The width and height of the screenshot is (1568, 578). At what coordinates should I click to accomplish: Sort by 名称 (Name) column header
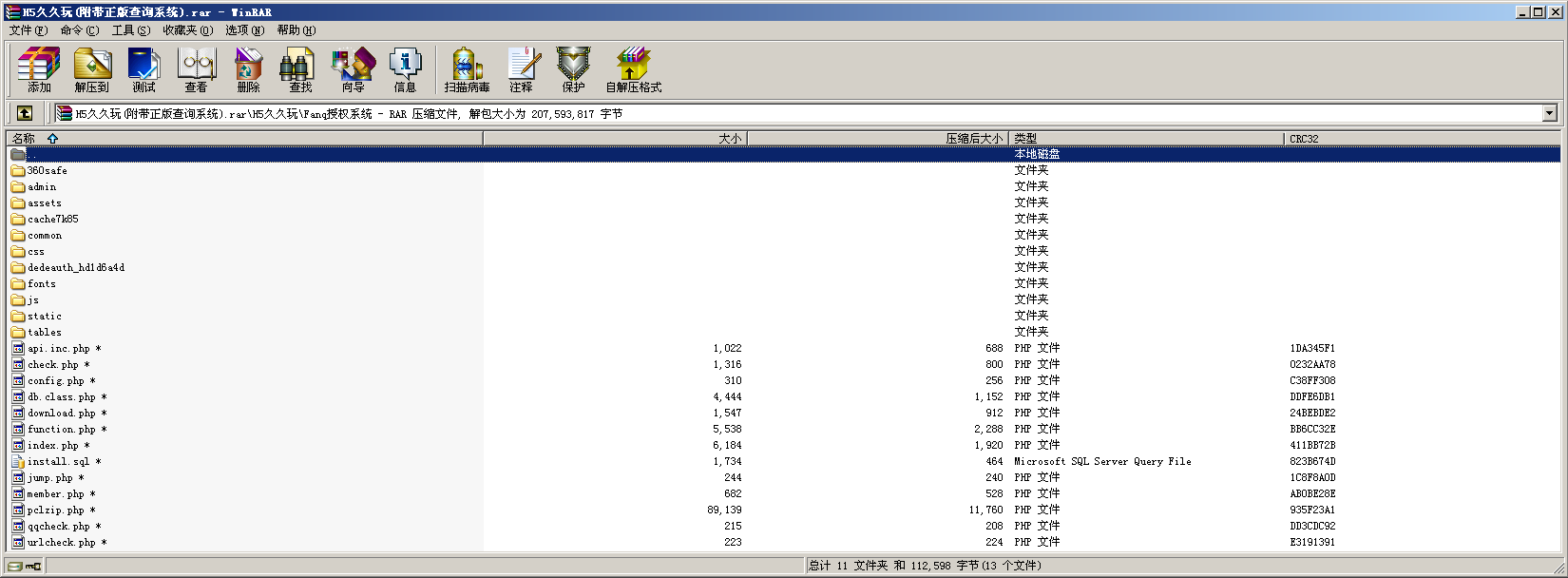tap(24, 139)
